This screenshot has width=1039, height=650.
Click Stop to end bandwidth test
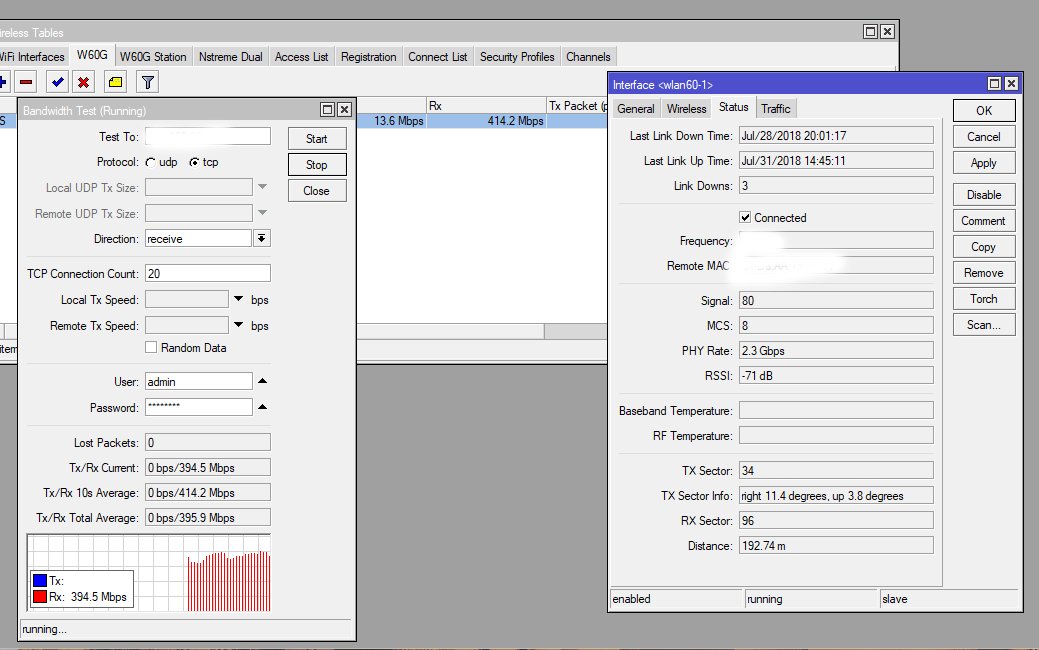pyautogui.click(x=317, y=164)
